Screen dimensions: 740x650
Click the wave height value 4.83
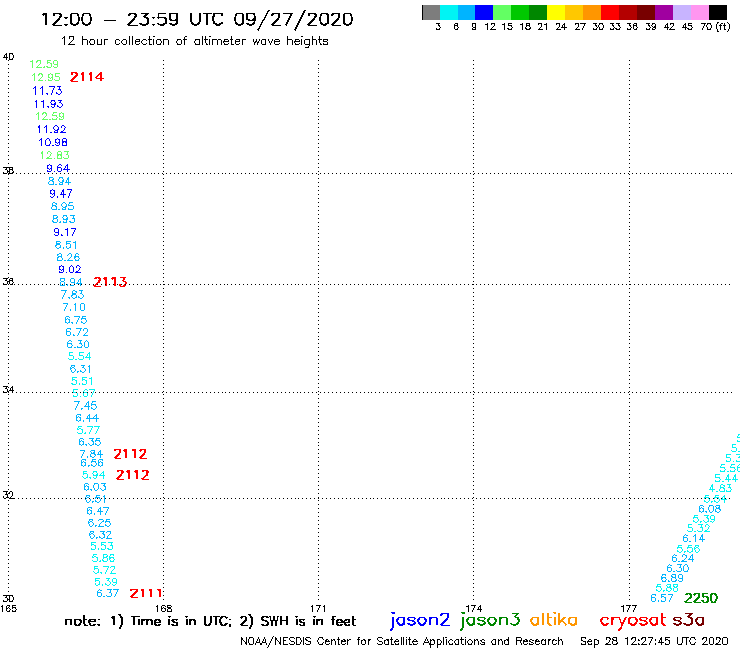[720, 489]
